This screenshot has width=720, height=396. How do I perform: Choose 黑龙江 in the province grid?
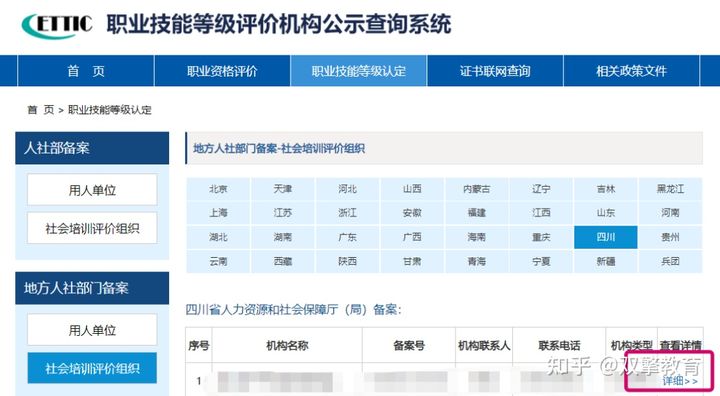pos(670,189)
